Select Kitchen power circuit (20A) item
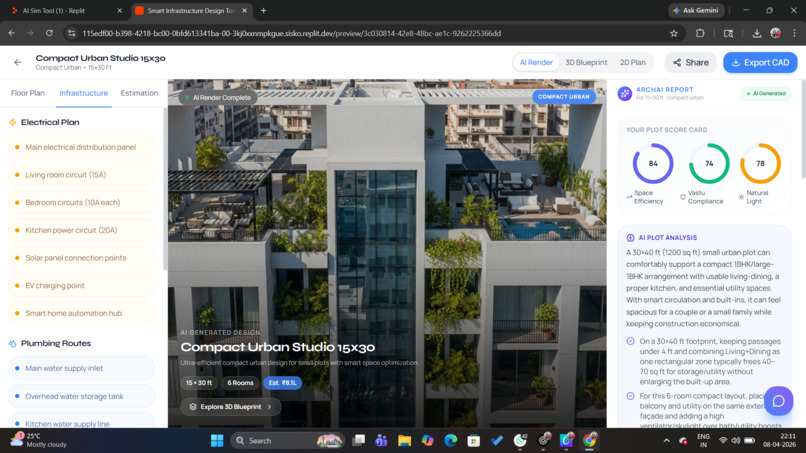The image size is (806, 453). pyautogui.click(x=81, y=230)
